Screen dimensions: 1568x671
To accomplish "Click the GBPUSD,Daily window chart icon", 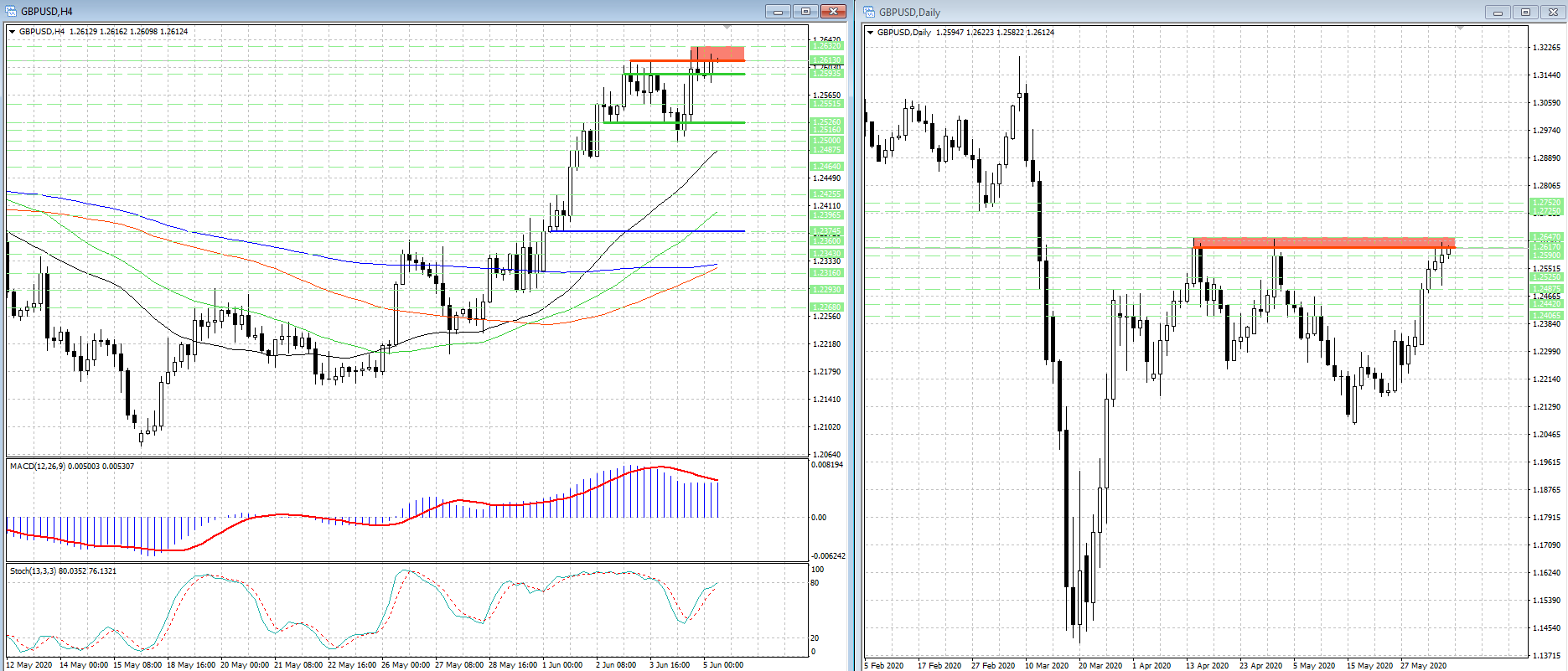I will [869, 12].
